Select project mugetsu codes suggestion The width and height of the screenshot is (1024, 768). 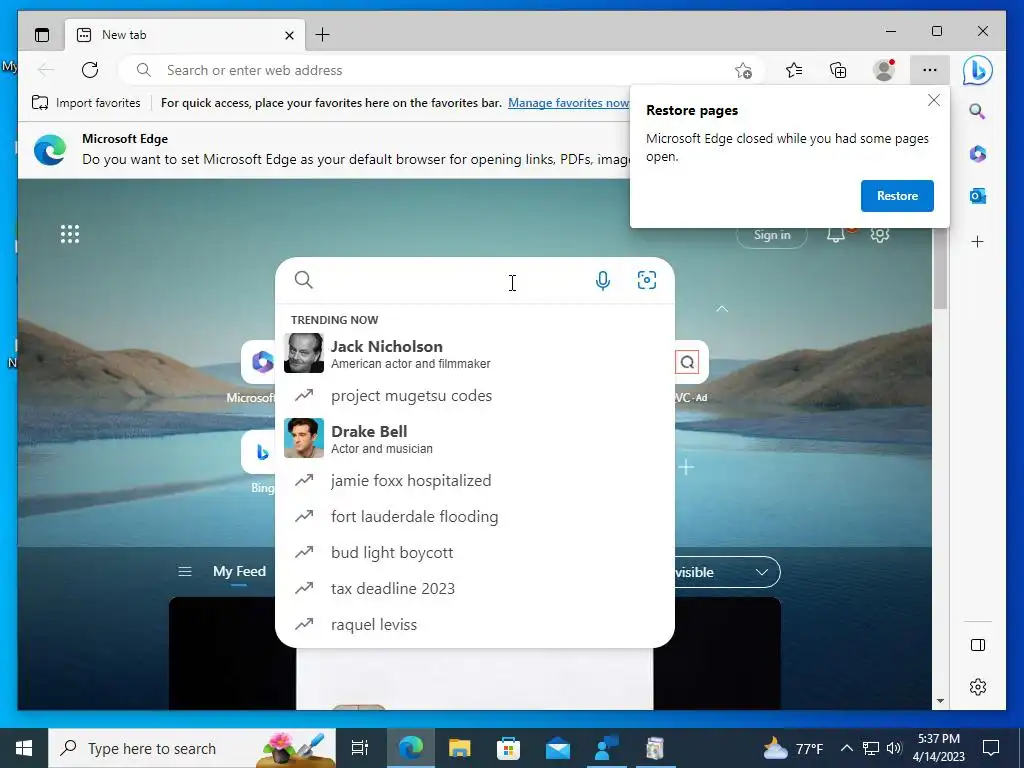475,396
